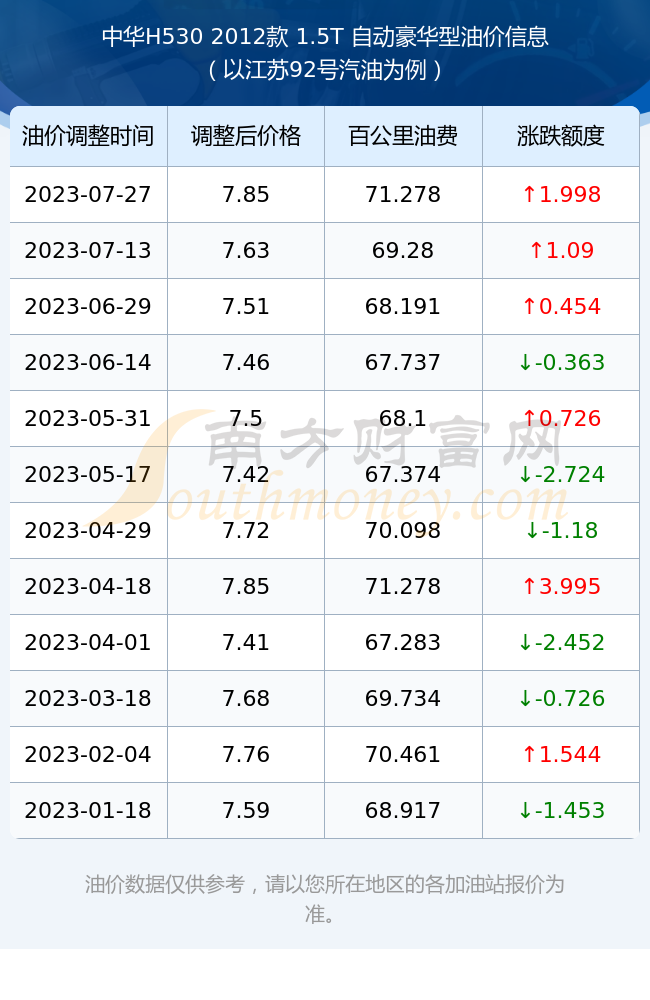Click price 7.46 for 2023-06-14

tap(246, 362)
